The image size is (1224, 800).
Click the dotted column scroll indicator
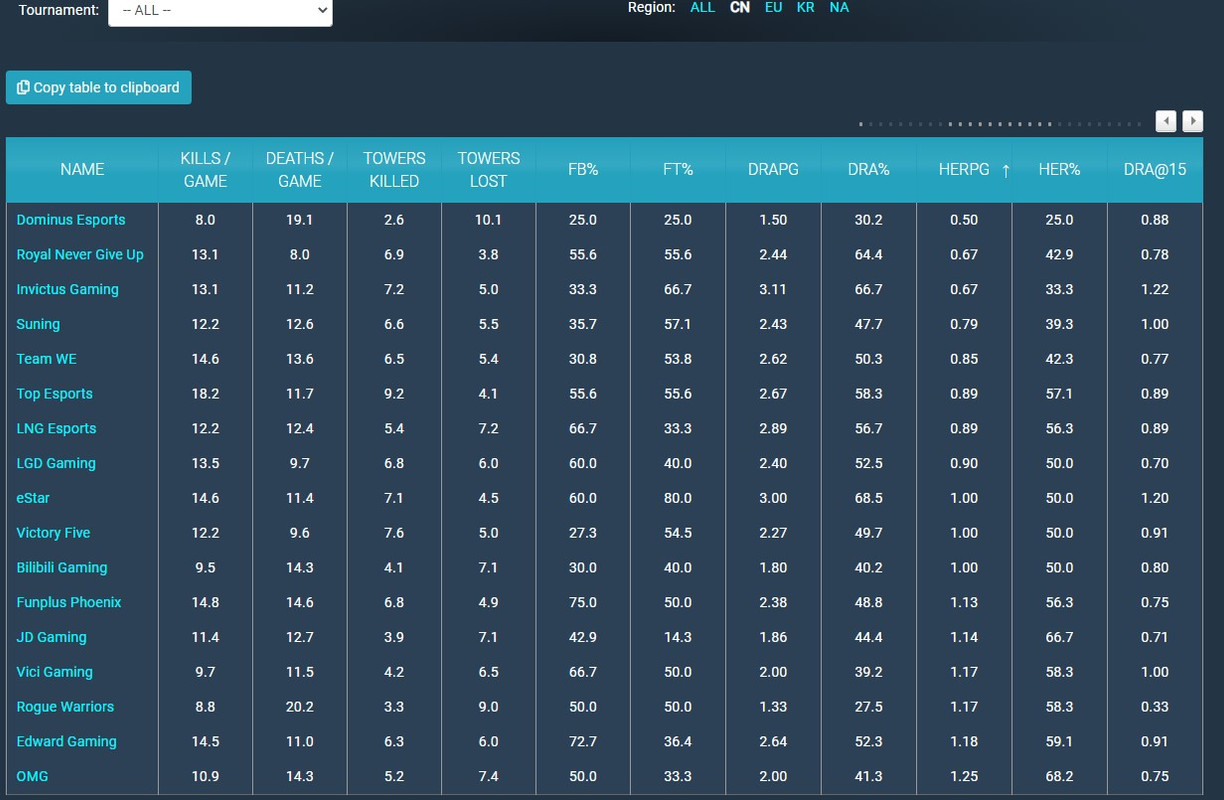(x=1000, y=124)
